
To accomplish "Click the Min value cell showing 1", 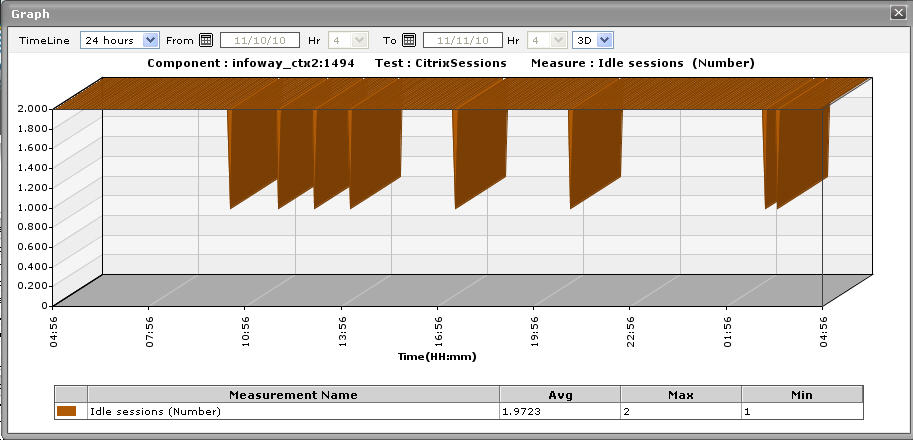I will tap(802, 411).
